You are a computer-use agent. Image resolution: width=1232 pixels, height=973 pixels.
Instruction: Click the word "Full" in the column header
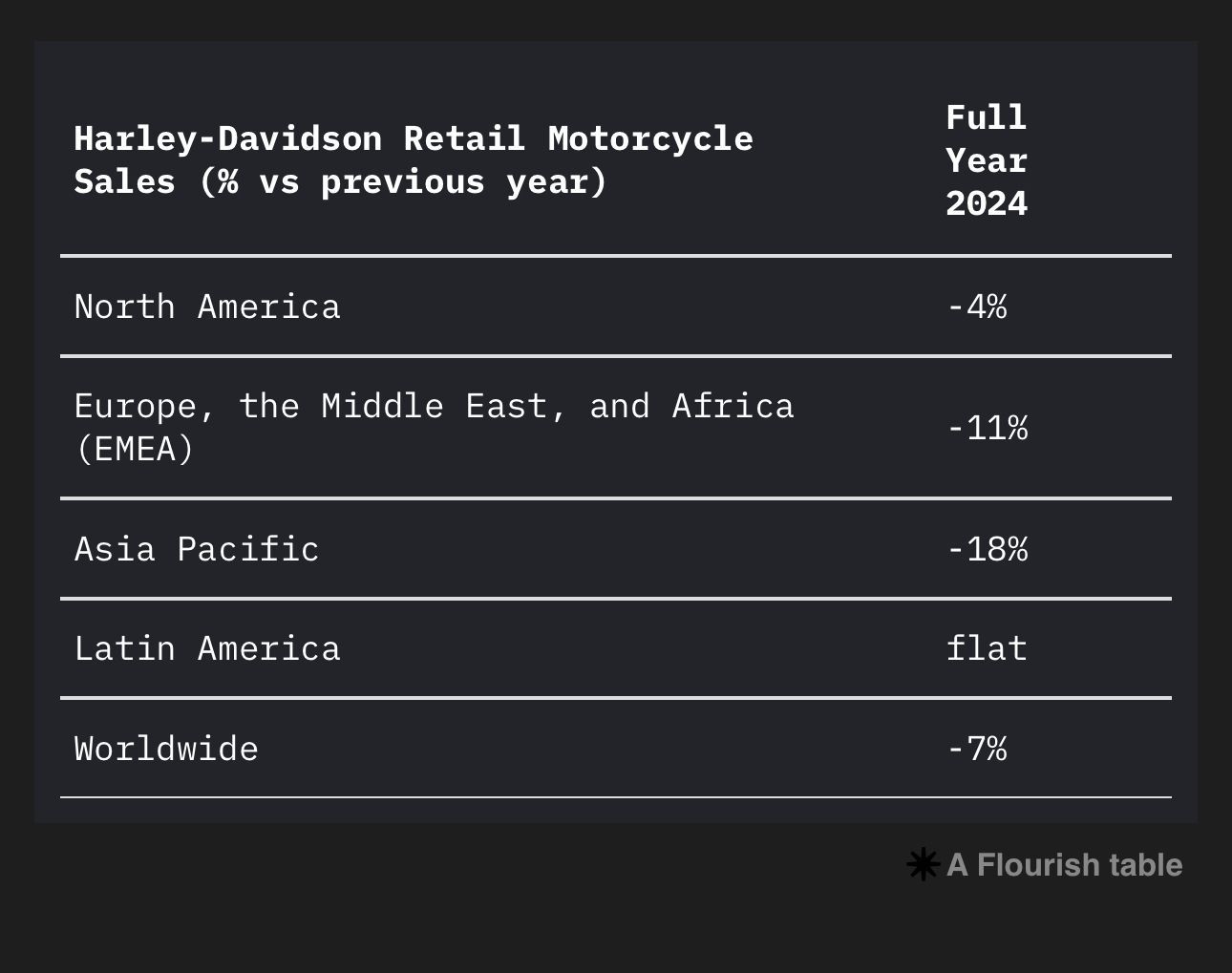[x=986, y=118]
